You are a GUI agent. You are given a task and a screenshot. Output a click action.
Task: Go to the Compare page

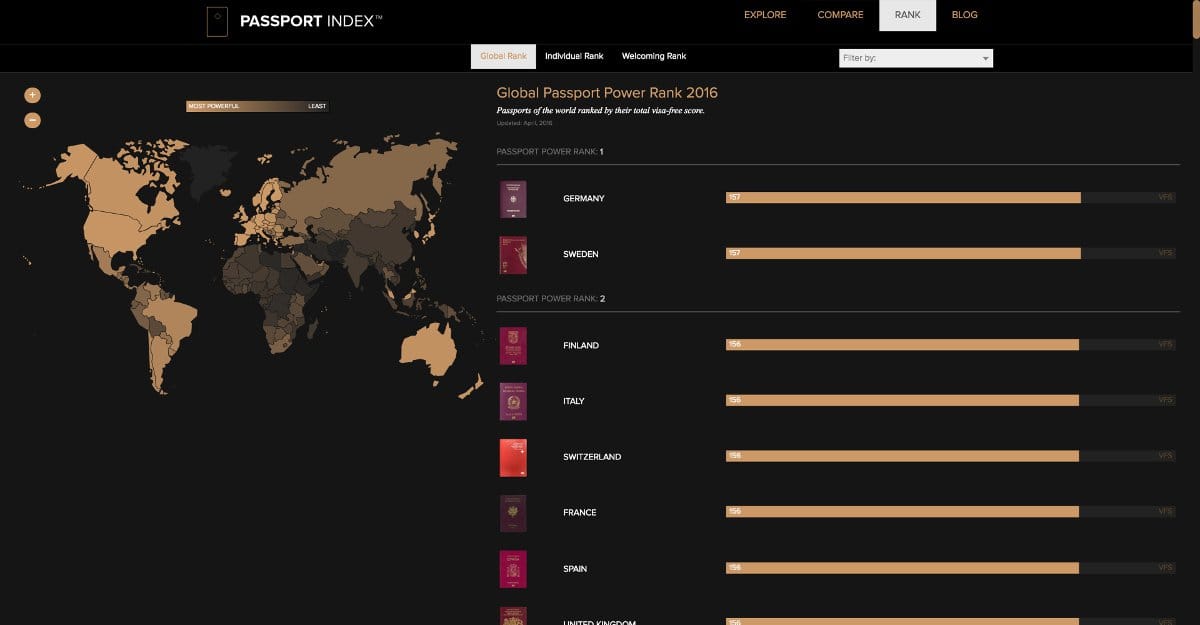tap(840, 15)
